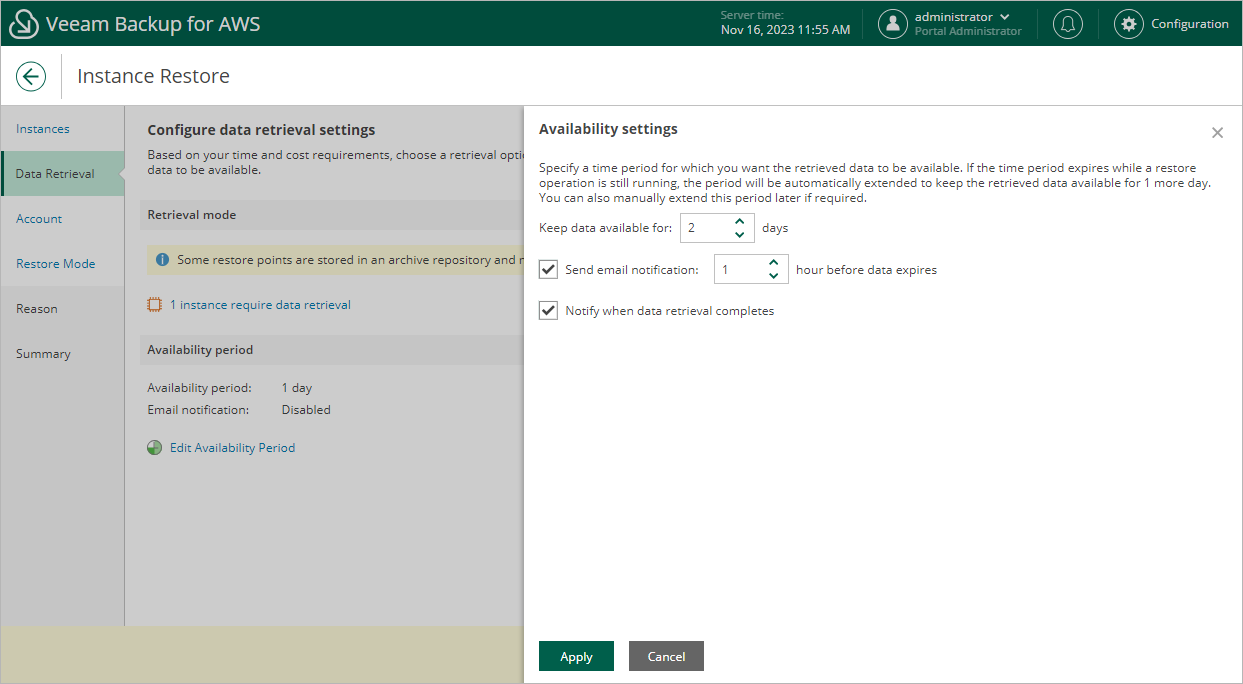Open the notifications bell
Image resolution: width=1243 pixels, height=684 pixels.
click(x=1068, y=24)
